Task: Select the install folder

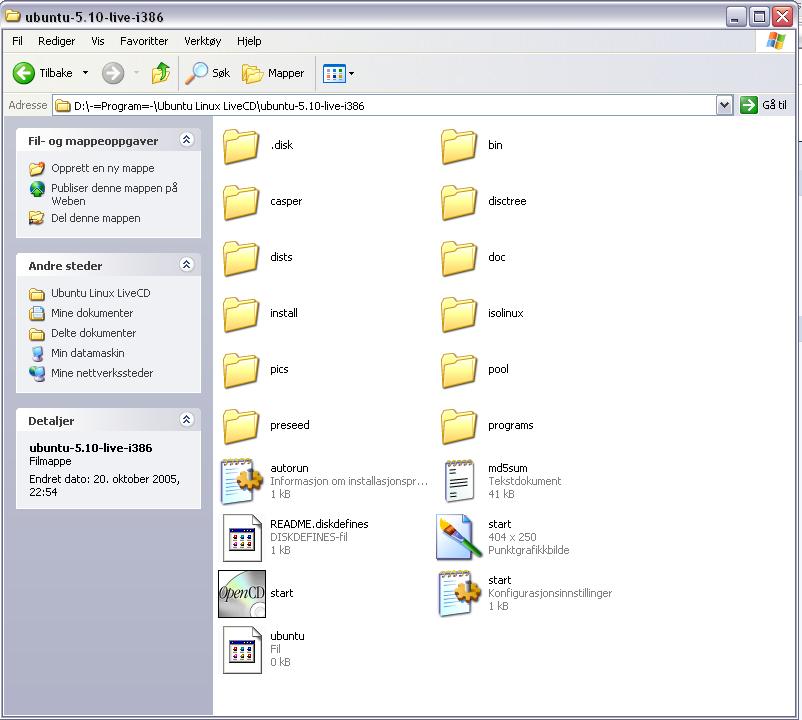Action: (260, 313)
